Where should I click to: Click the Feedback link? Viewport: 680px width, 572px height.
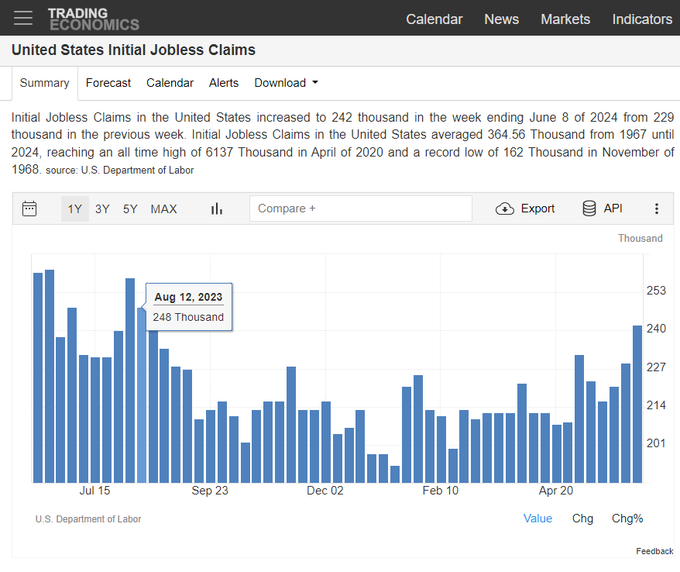point(654,551)
